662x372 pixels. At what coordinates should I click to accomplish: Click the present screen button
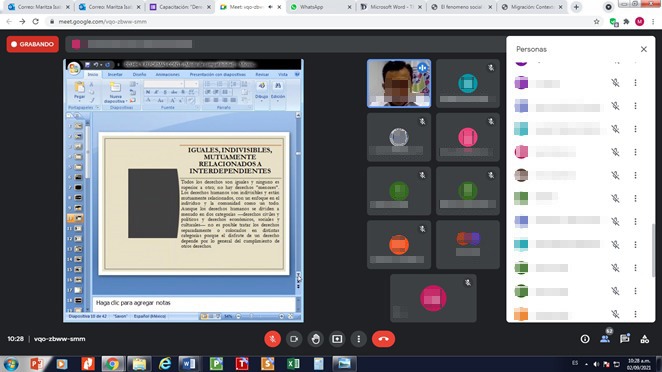337,339
